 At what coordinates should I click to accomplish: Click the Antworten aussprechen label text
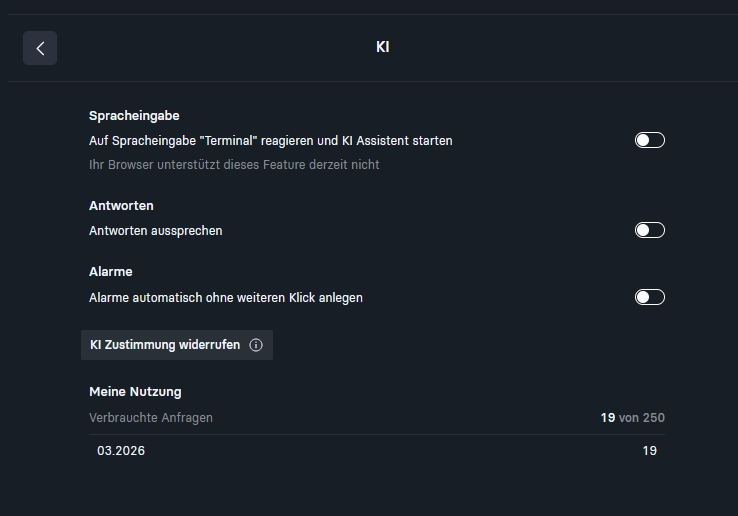156,231
